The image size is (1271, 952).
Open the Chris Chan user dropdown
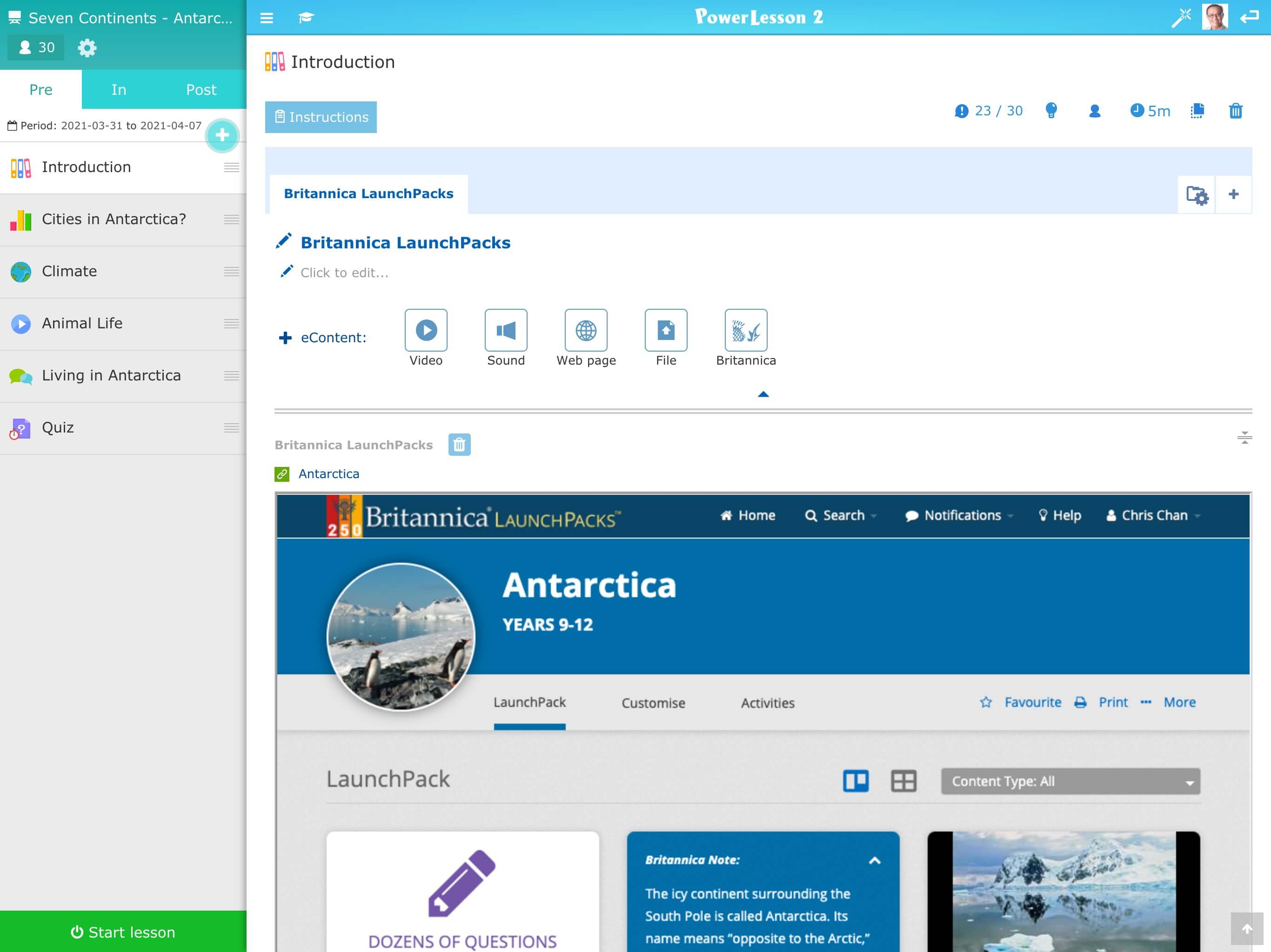click(1154, 515)
